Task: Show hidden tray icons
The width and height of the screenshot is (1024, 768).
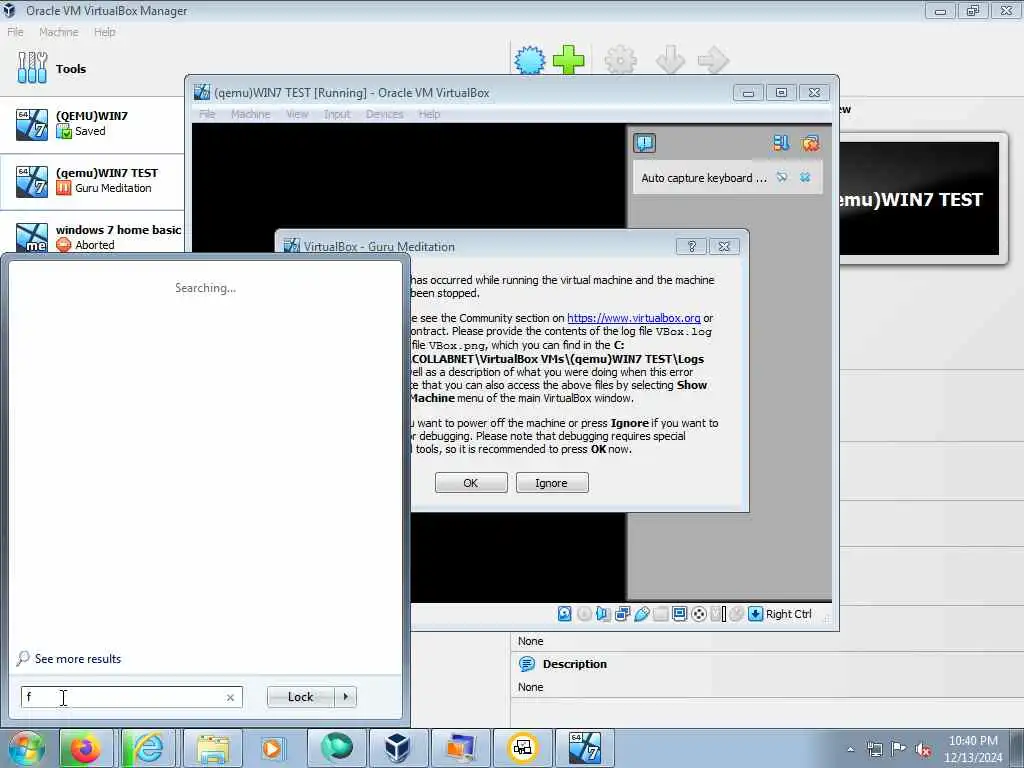Action: tap(850, 749)
